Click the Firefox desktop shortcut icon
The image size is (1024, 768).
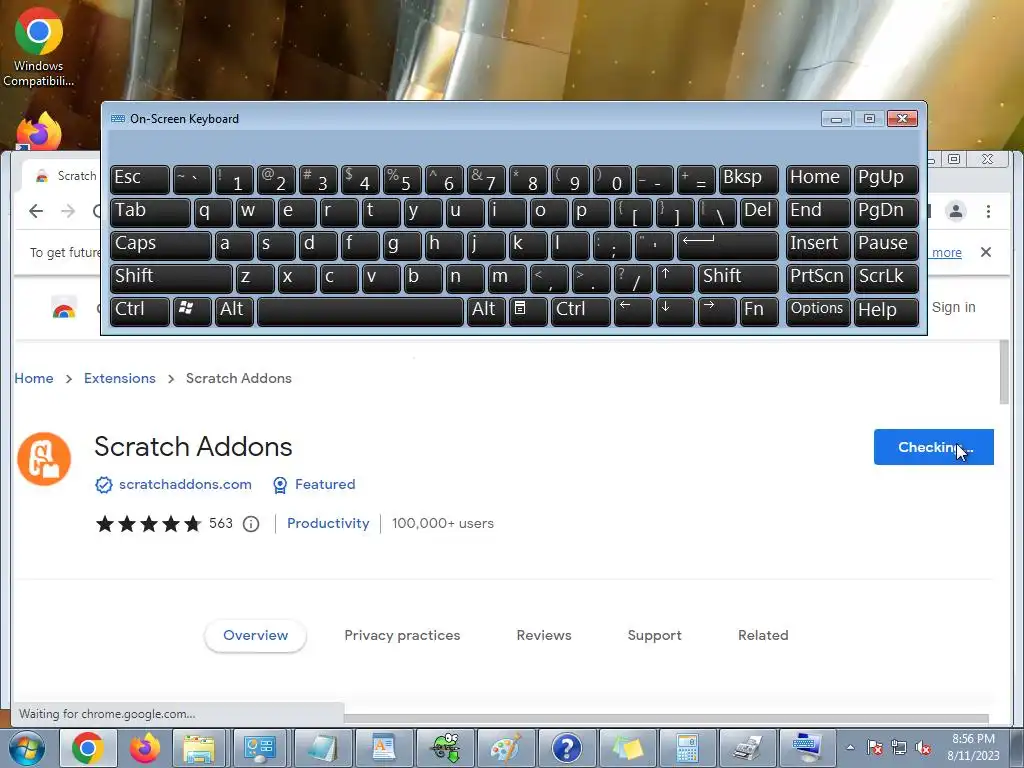(x=39, y=129)
